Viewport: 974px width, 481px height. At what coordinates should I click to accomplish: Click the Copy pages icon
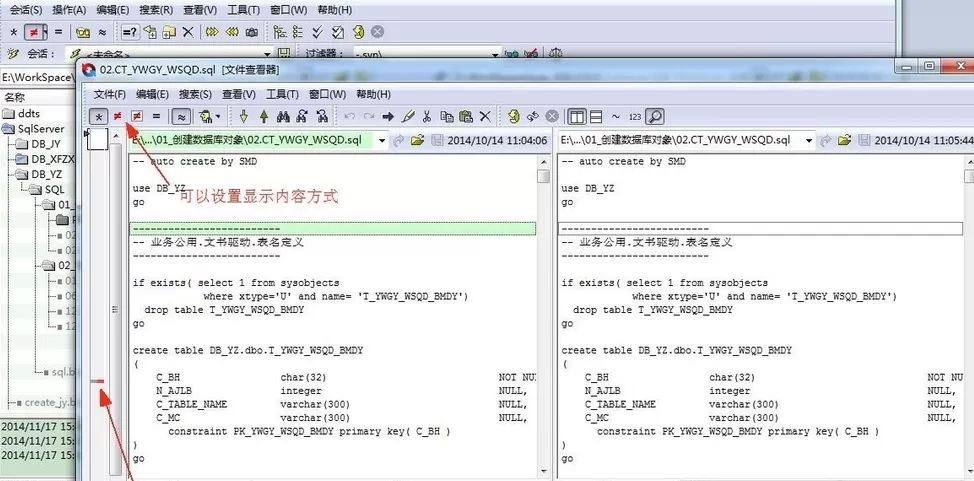[447, 116]
